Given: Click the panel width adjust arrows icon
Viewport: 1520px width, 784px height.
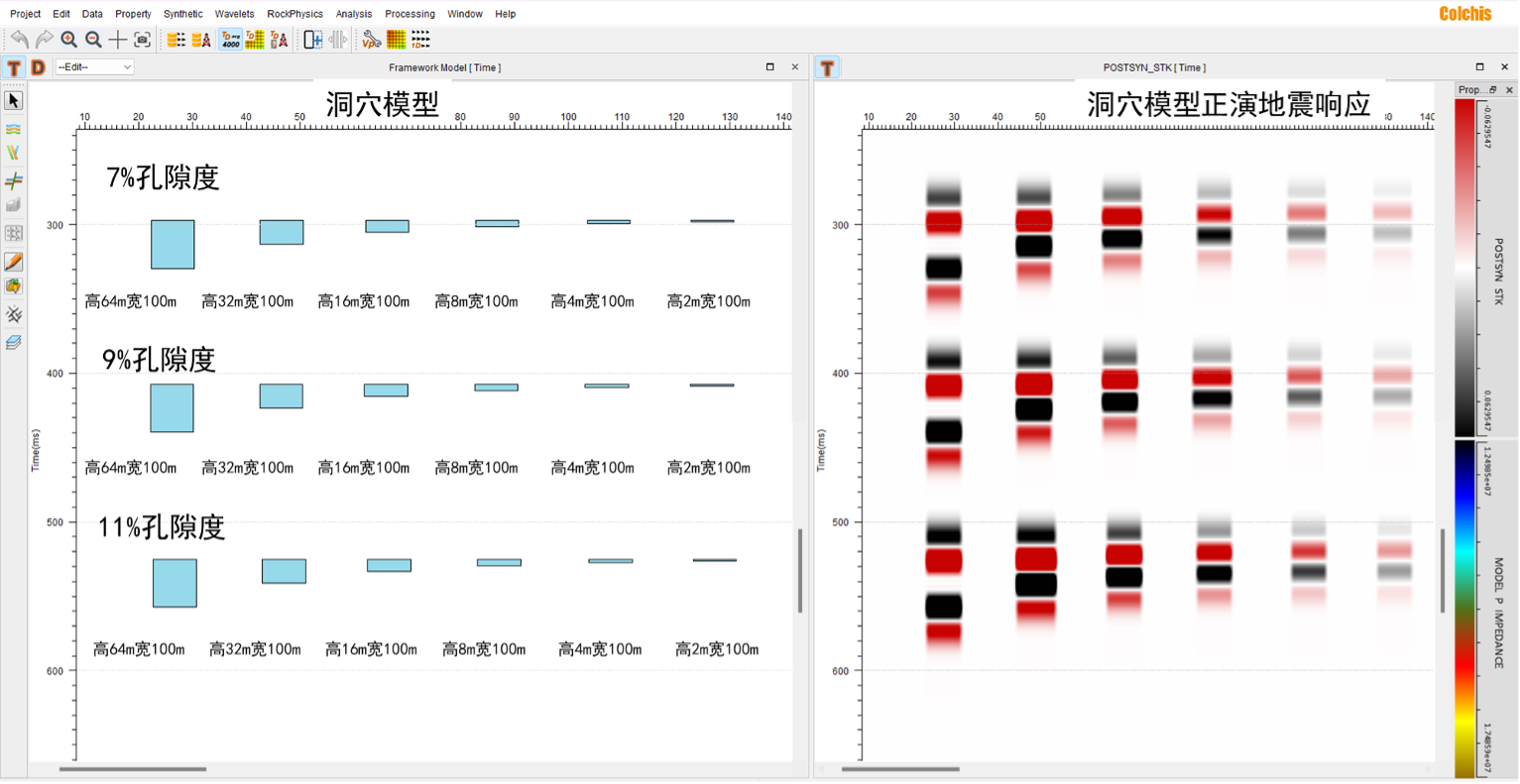Looking at the screenshot, I should [338, 40].
